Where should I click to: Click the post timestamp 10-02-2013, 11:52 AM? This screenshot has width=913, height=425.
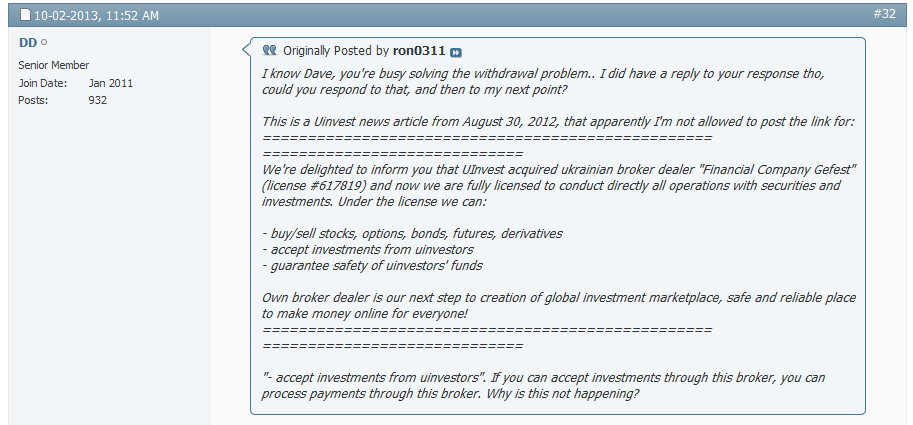click(x=96, y=16)
